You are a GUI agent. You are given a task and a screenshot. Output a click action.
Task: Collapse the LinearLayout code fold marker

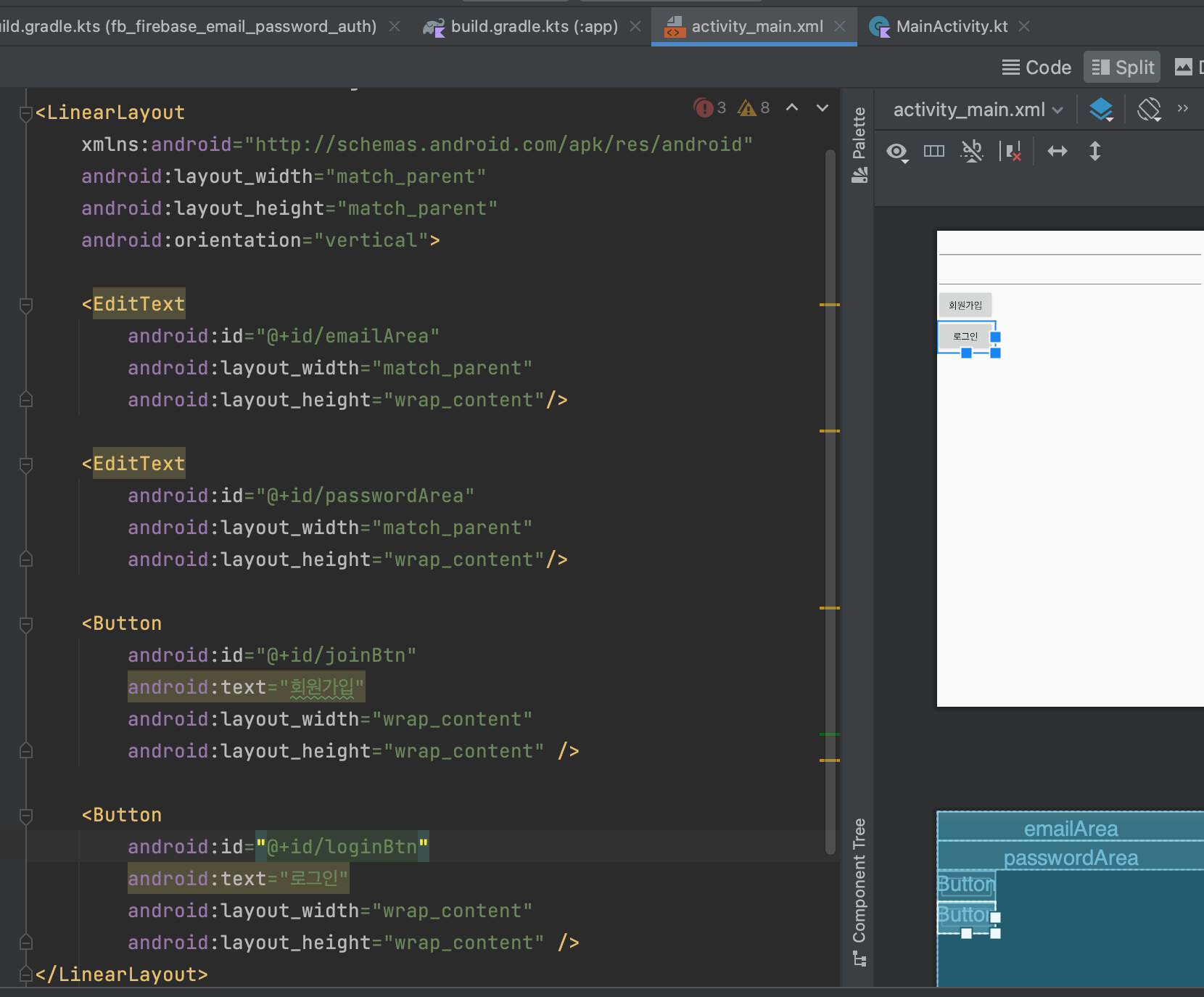point(26,113)
